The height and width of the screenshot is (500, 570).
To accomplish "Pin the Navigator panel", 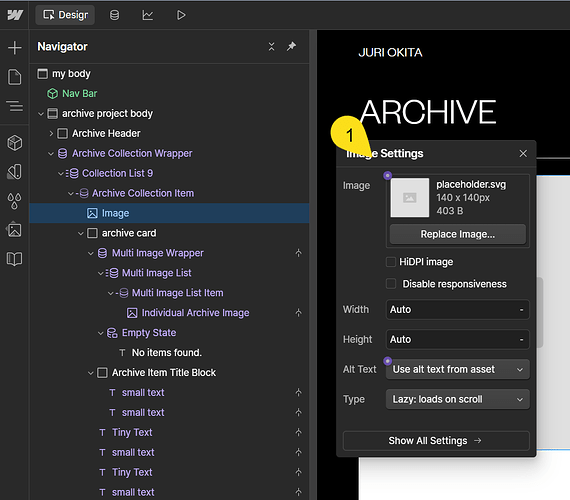I will tap(291, 47).
